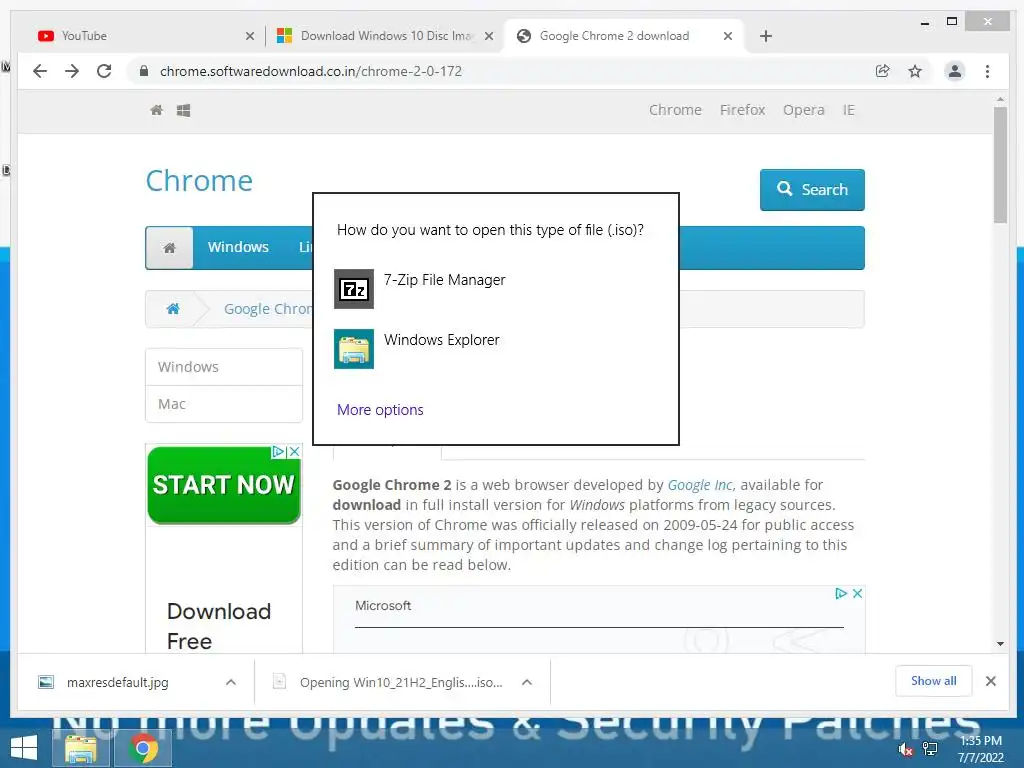Image resolution: width=1024 pixels, height=768 pixels.
Task: Expand options for maxresdefault.jpg download
Action: pos(231,682)
